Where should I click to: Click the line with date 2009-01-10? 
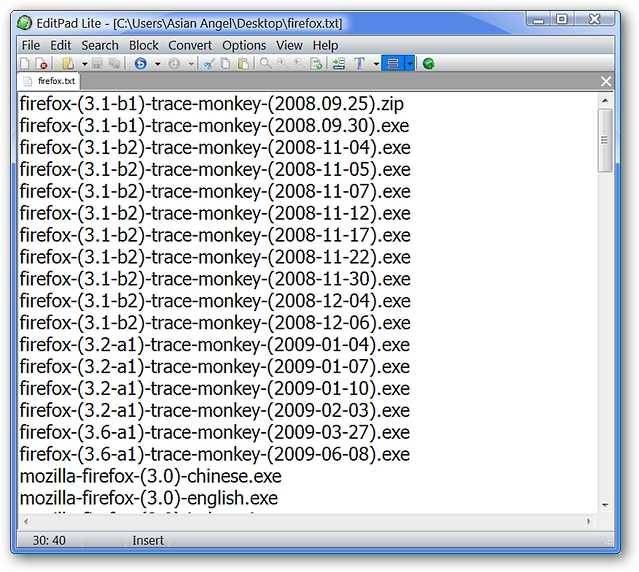pos(214,389)
